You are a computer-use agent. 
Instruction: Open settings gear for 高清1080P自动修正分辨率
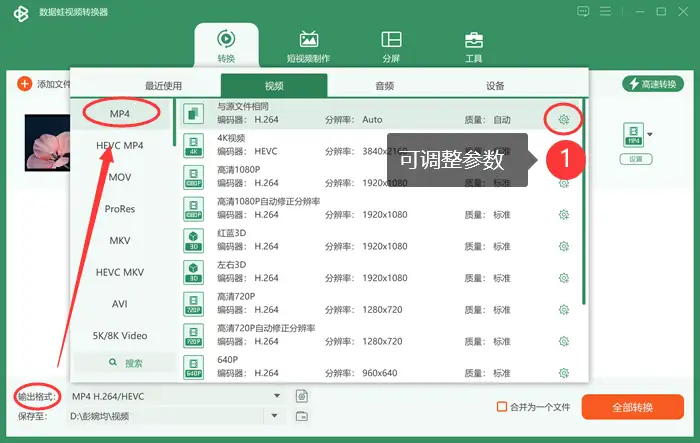564,214
